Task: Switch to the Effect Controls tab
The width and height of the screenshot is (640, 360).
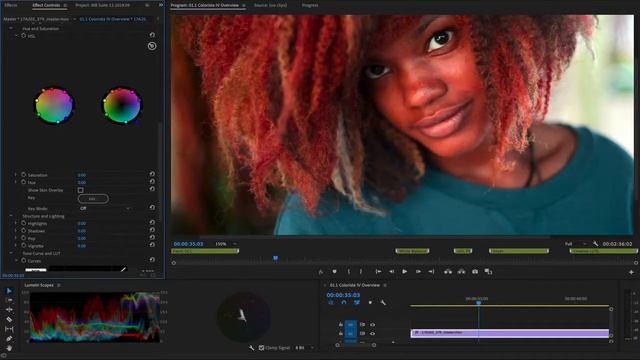Action: point(46,5)
